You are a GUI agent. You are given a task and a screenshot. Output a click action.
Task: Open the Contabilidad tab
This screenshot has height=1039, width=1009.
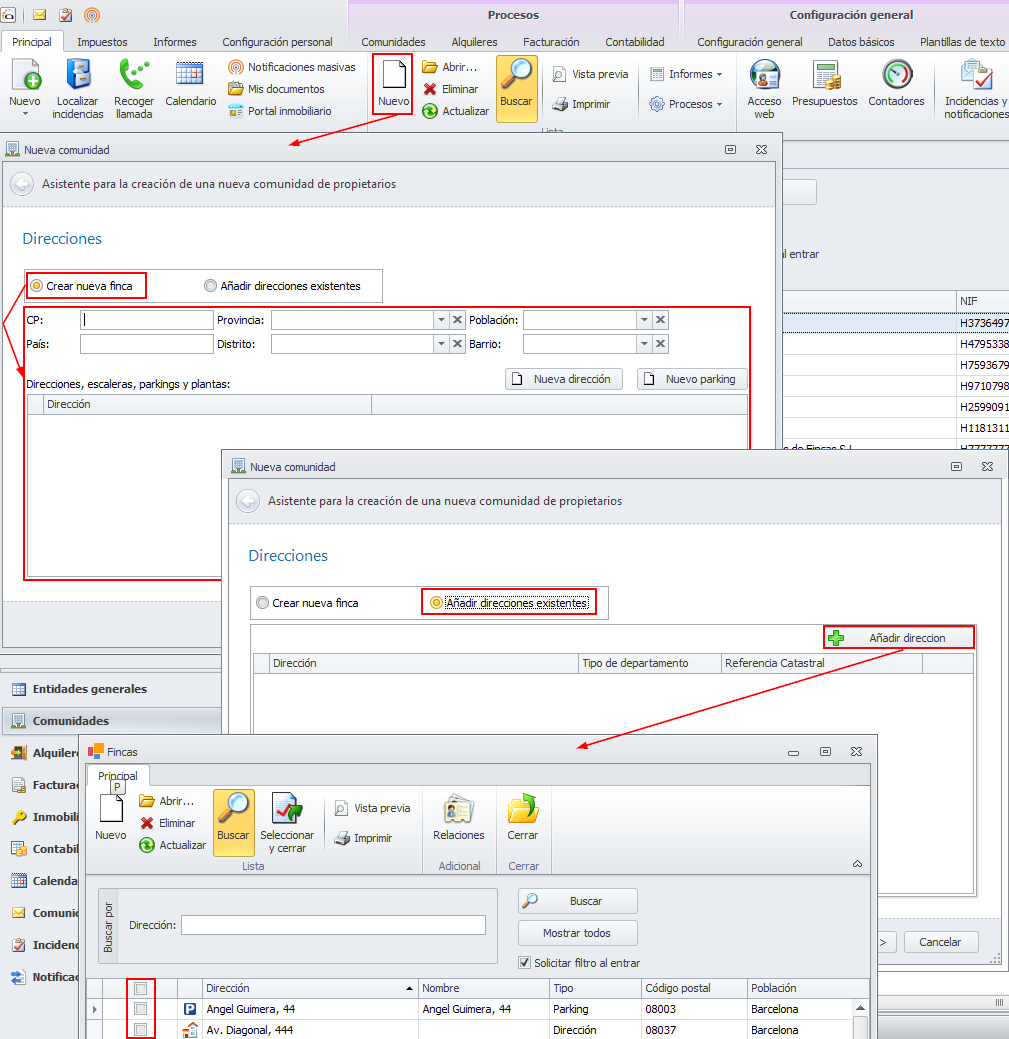pos(635,42)
